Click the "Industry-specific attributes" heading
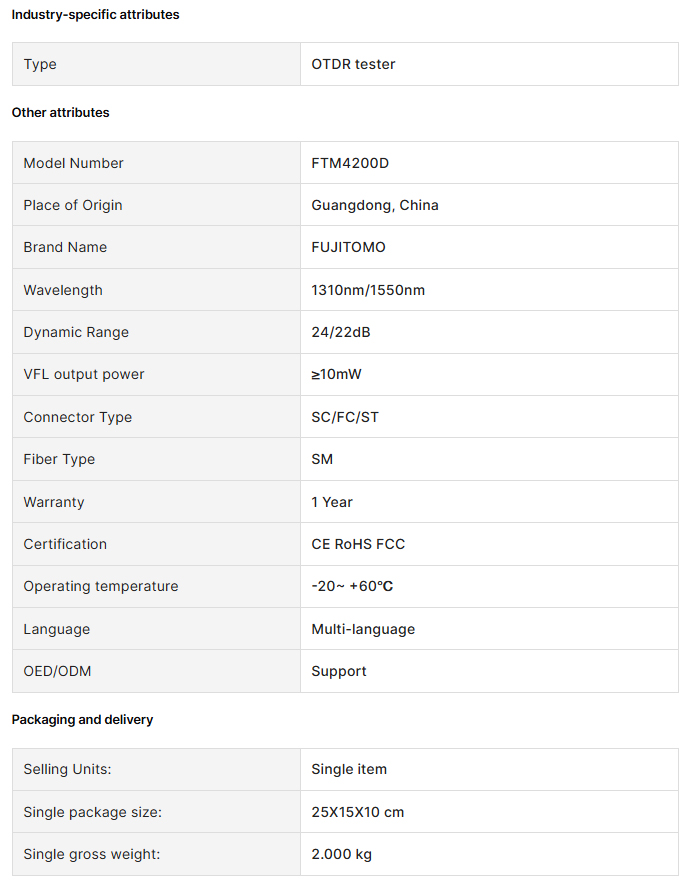The width and height of the screenshot is (683, 884). 95,15
